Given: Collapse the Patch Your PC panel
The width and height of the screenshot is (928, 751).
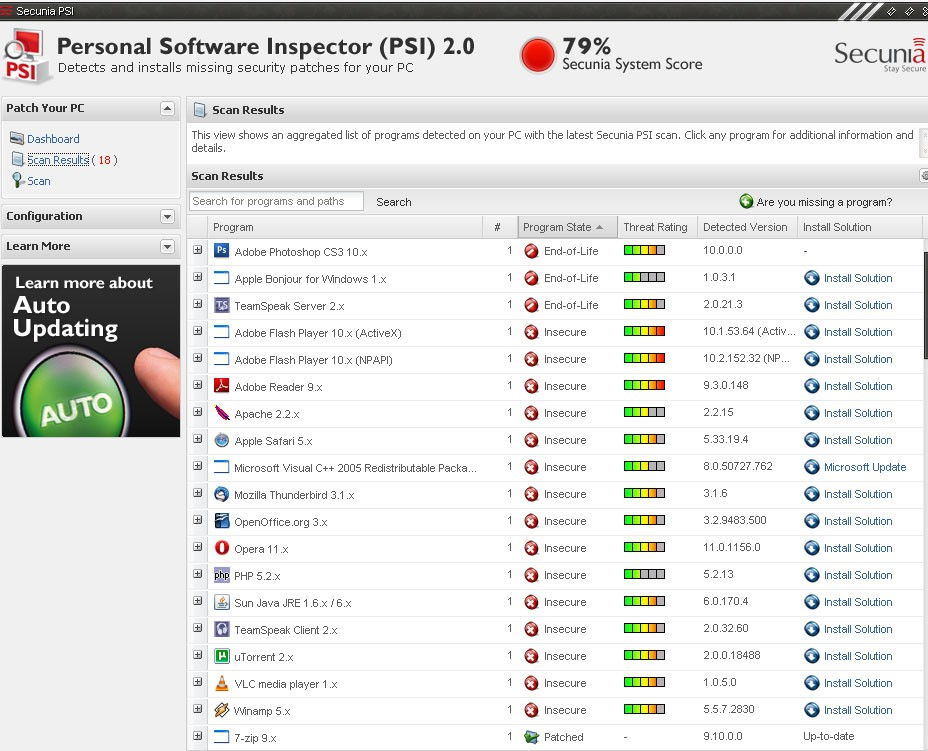Looking at the screenshot, I should click(x=167, y=108).
